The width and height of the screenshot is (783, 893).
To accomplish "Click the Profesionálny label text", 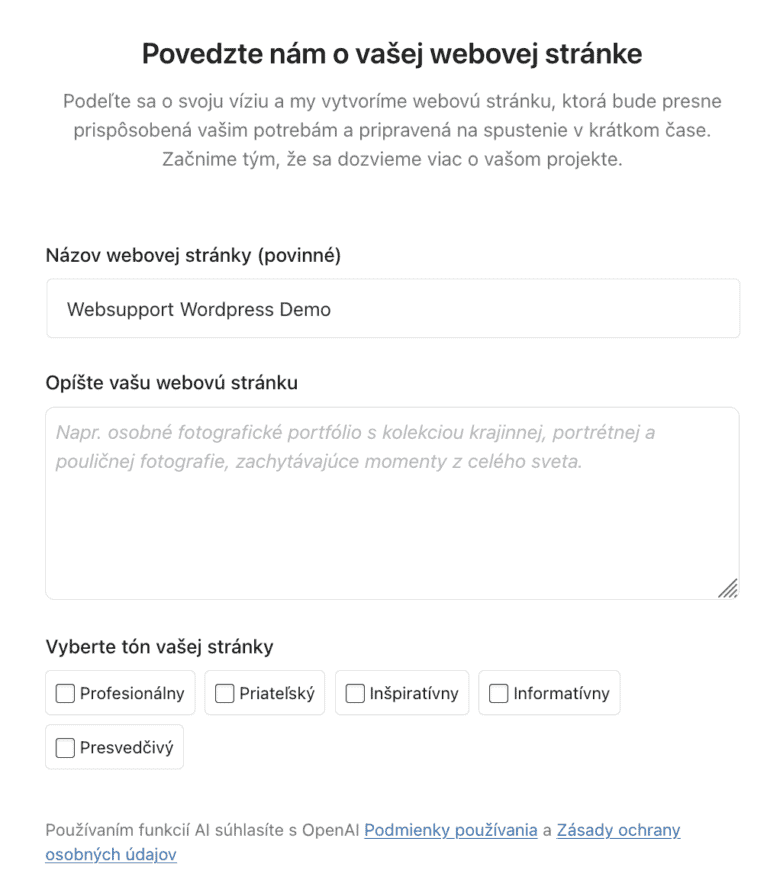I will [132, 693].
